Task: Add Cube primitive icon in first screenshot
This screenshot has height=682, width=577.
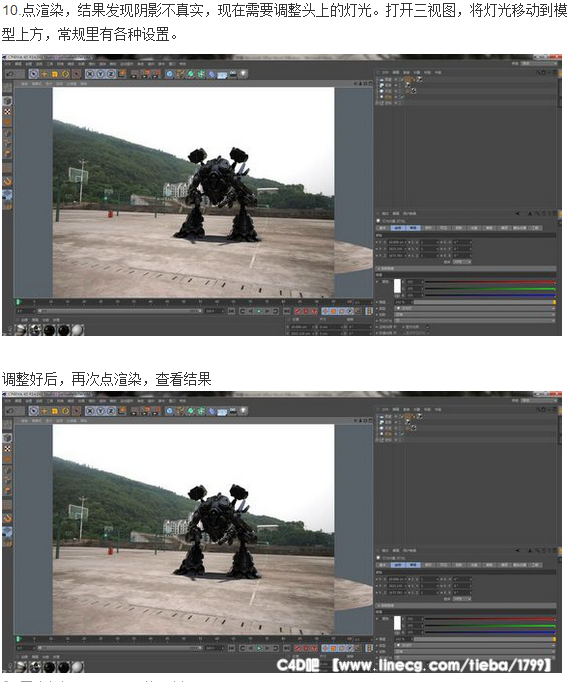Action: pyautogui.click(x=170, y=74)
